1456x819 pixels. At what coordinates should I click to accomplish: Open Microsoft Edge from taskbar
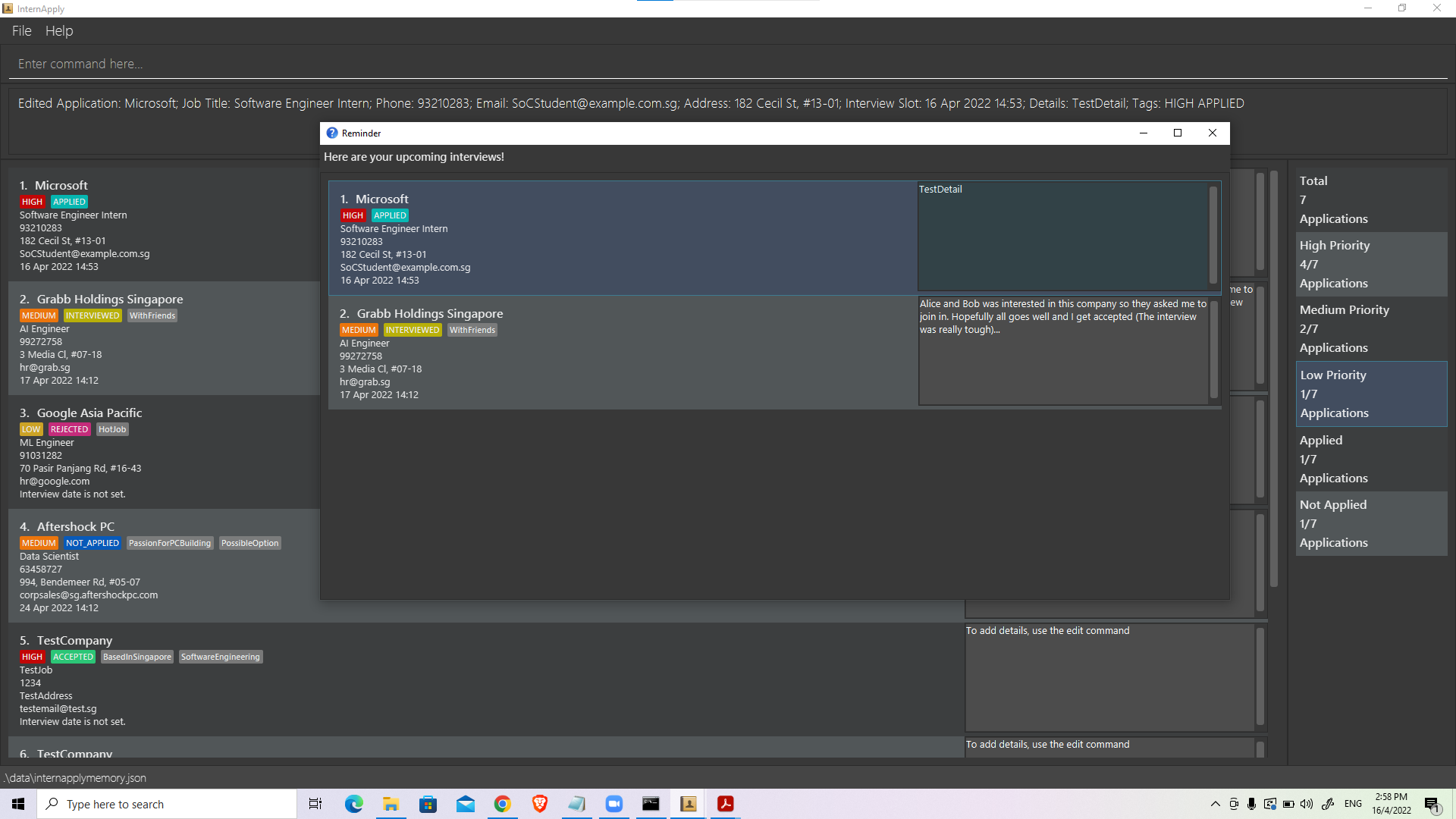[354, 804]
